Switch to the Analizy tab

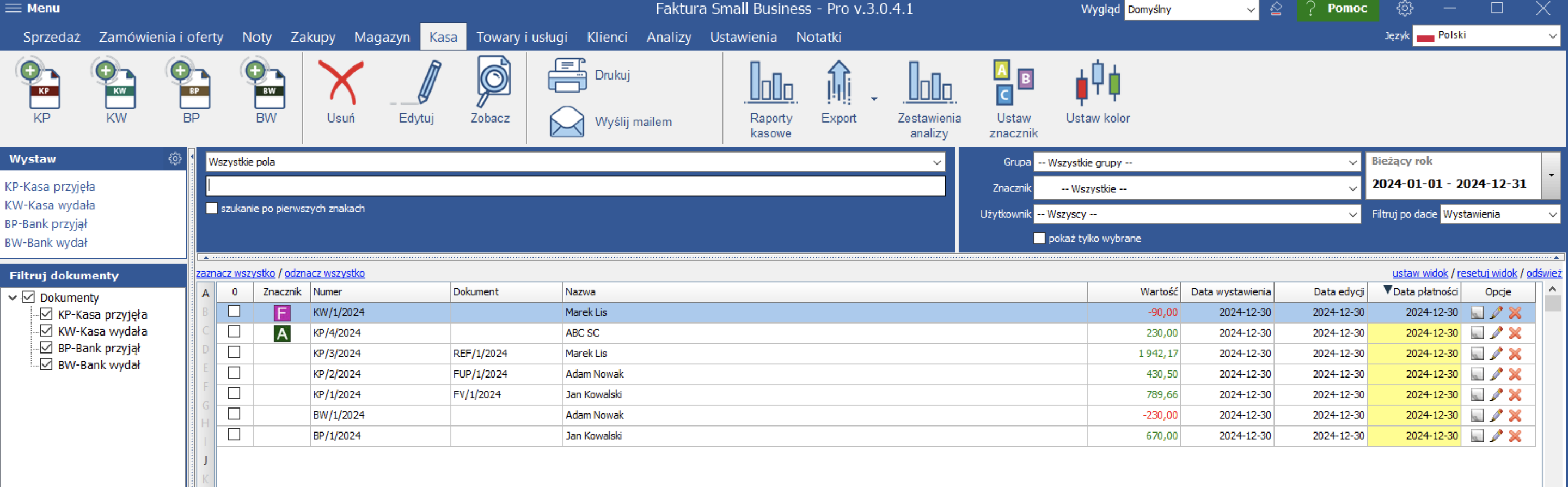tap(669, 37)
